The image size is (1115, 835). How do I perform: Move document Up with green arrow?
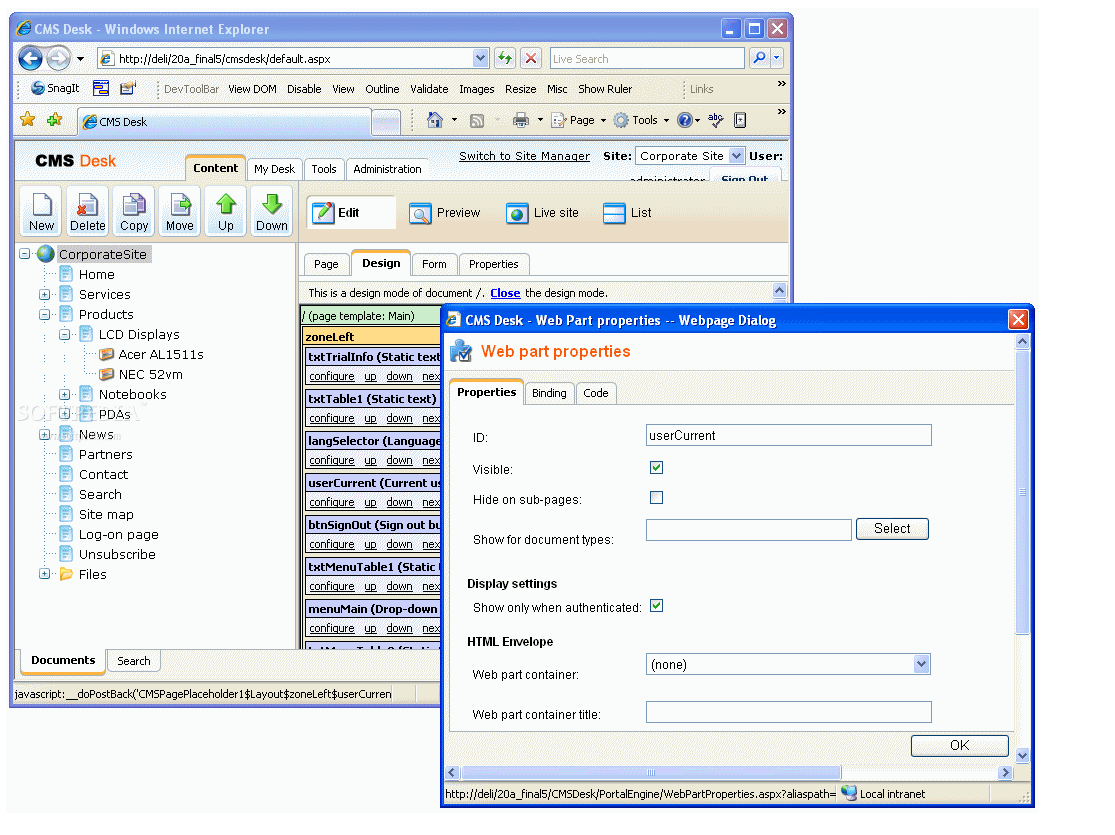(226, 211)
